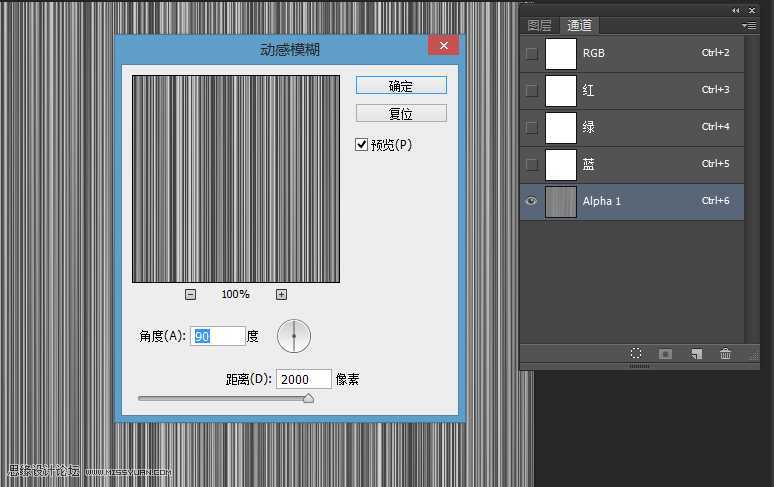774x487 pixels.
Task: Show the RGB composite channel
Action: pyautogui.click(x=531, y=53)
